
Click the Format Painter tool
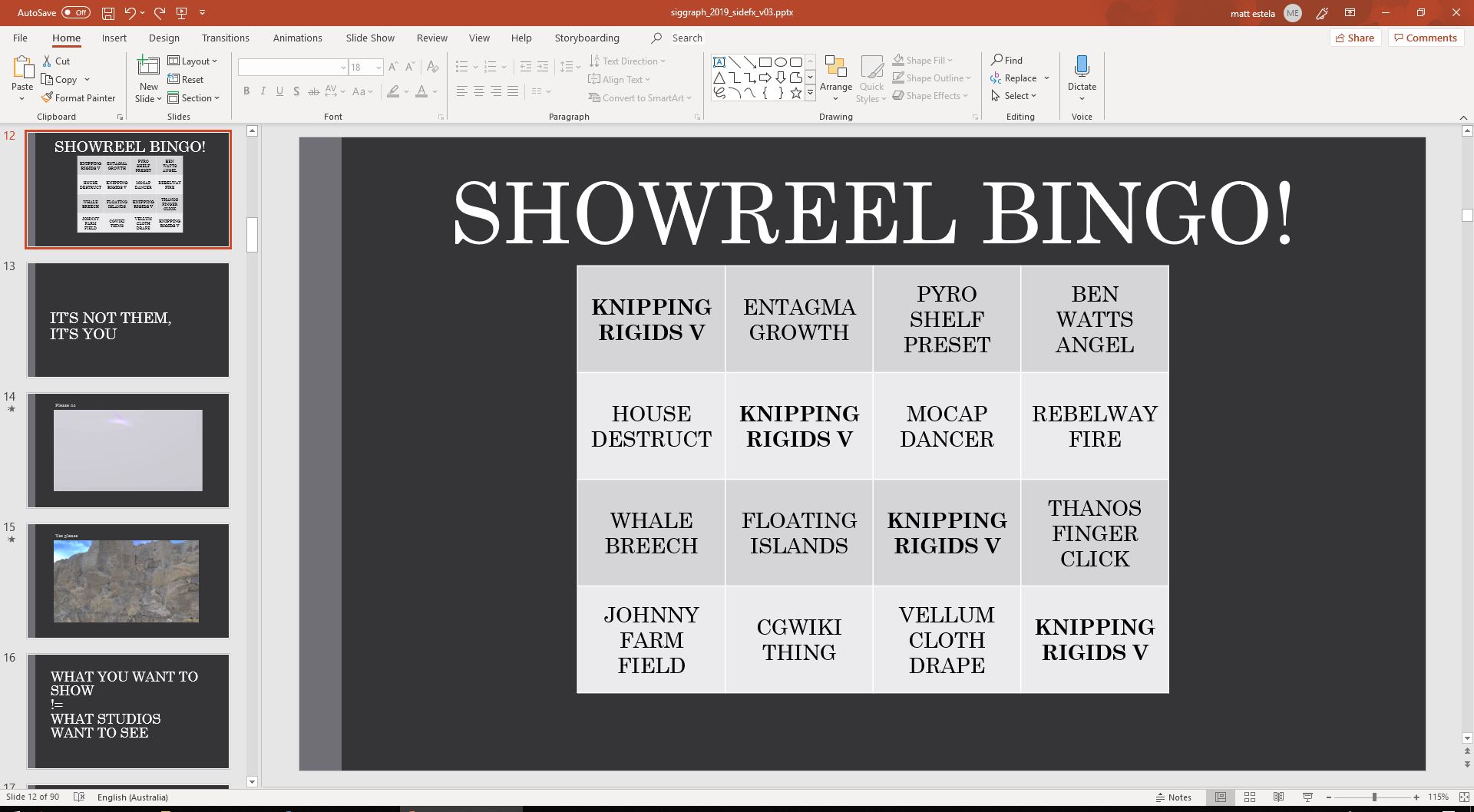point(78,98)
